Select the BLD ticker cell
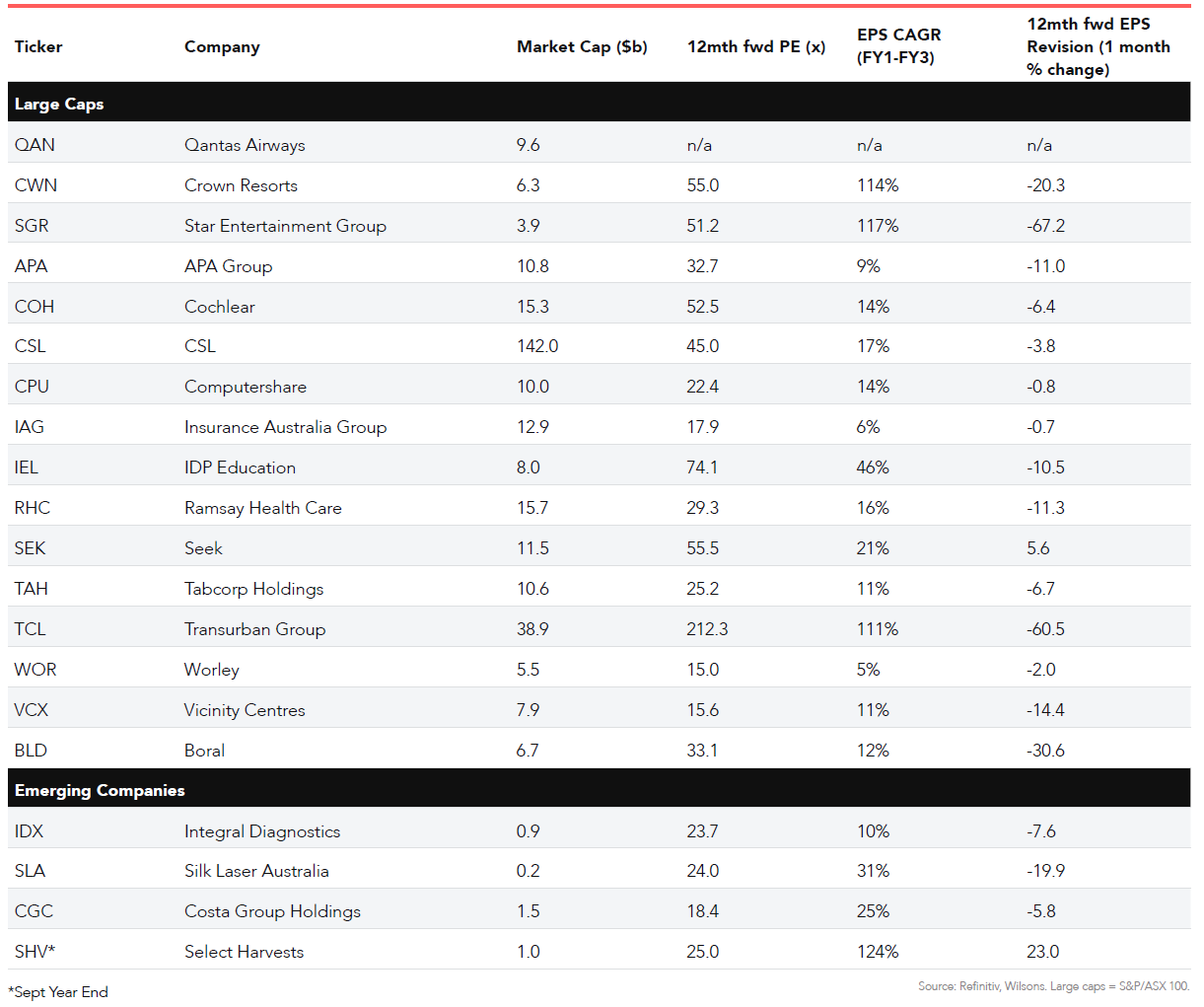This screenshot has width=1204, height=1007. (31, 751)
